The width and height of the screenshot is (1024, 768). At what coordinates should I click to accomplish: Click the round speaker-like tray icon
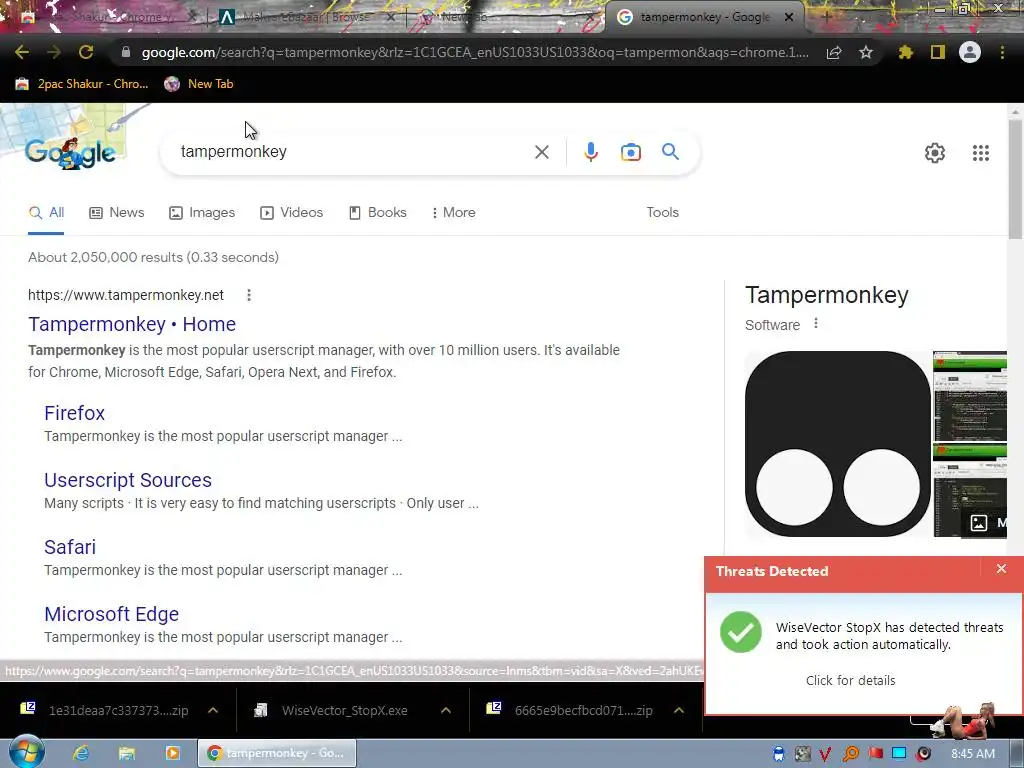(x=923, y=754)
